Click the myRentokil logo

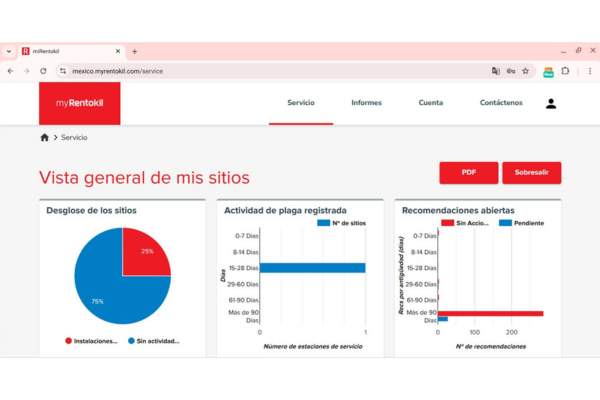(80, 103)
